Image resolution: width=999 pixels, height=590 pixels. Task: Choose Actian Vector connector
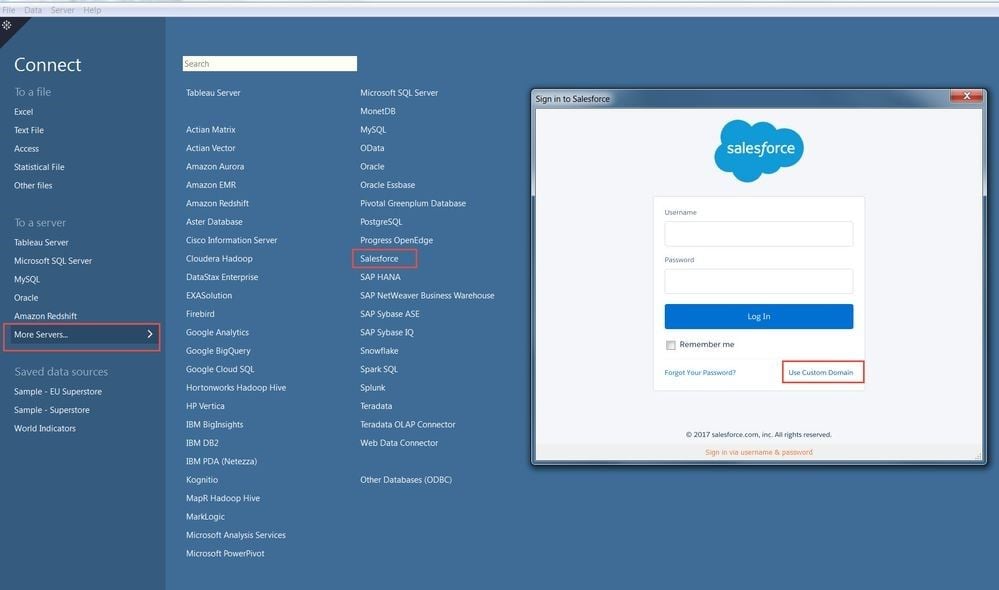210,148
